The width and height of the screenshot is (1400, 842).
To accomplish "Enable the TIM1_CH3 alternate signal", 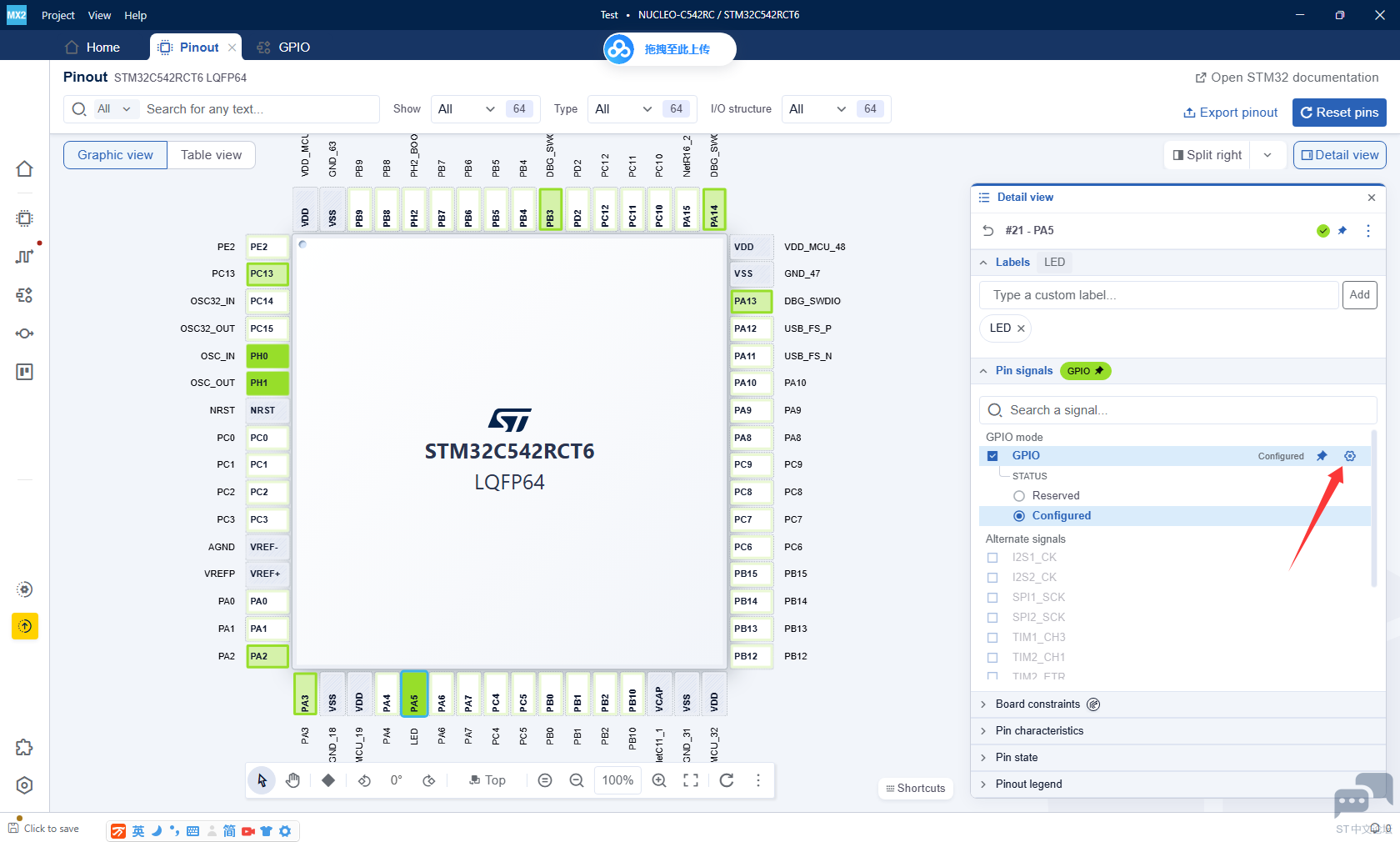I will [x=992, y=638].
